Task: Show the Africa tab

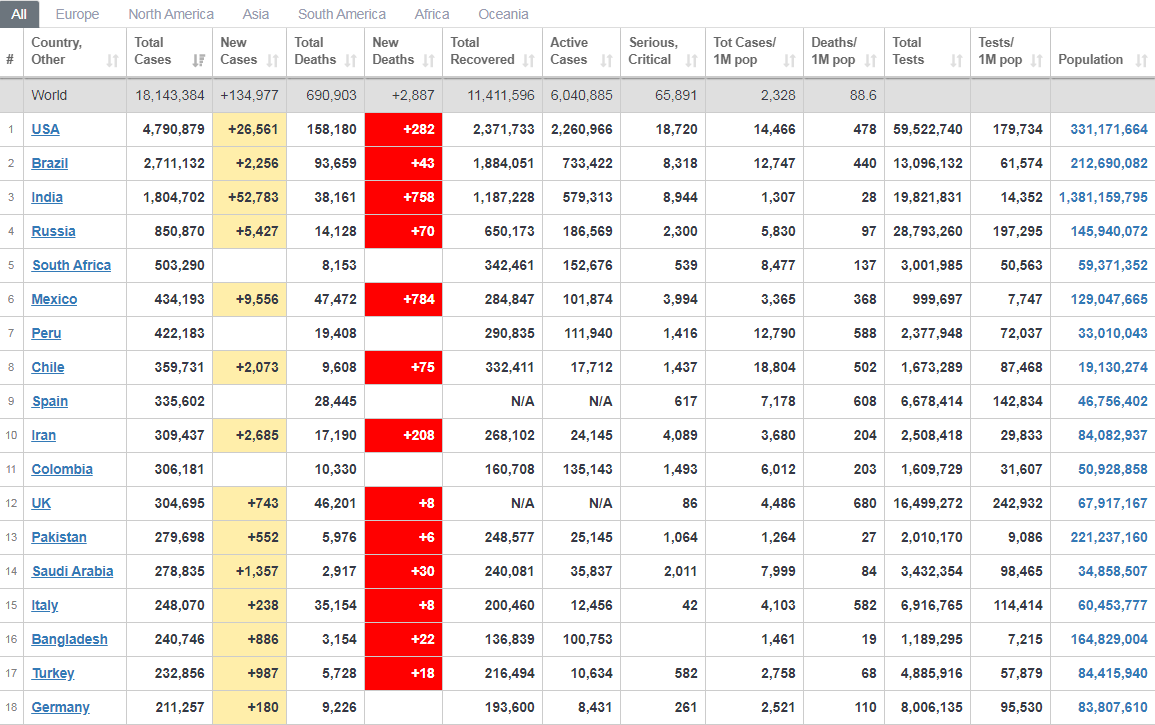Action: (x=432, y=14)
